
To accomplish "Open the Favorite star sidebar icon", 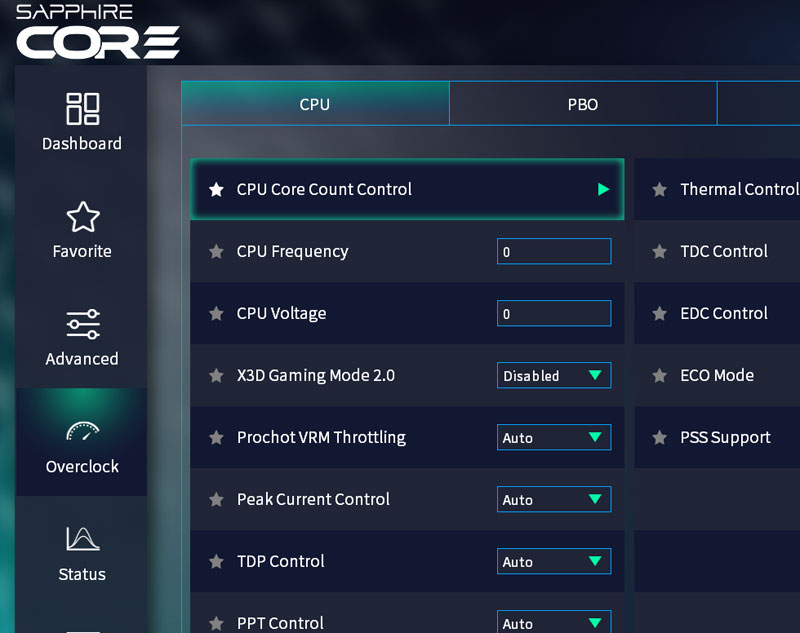I will (82, 218).
